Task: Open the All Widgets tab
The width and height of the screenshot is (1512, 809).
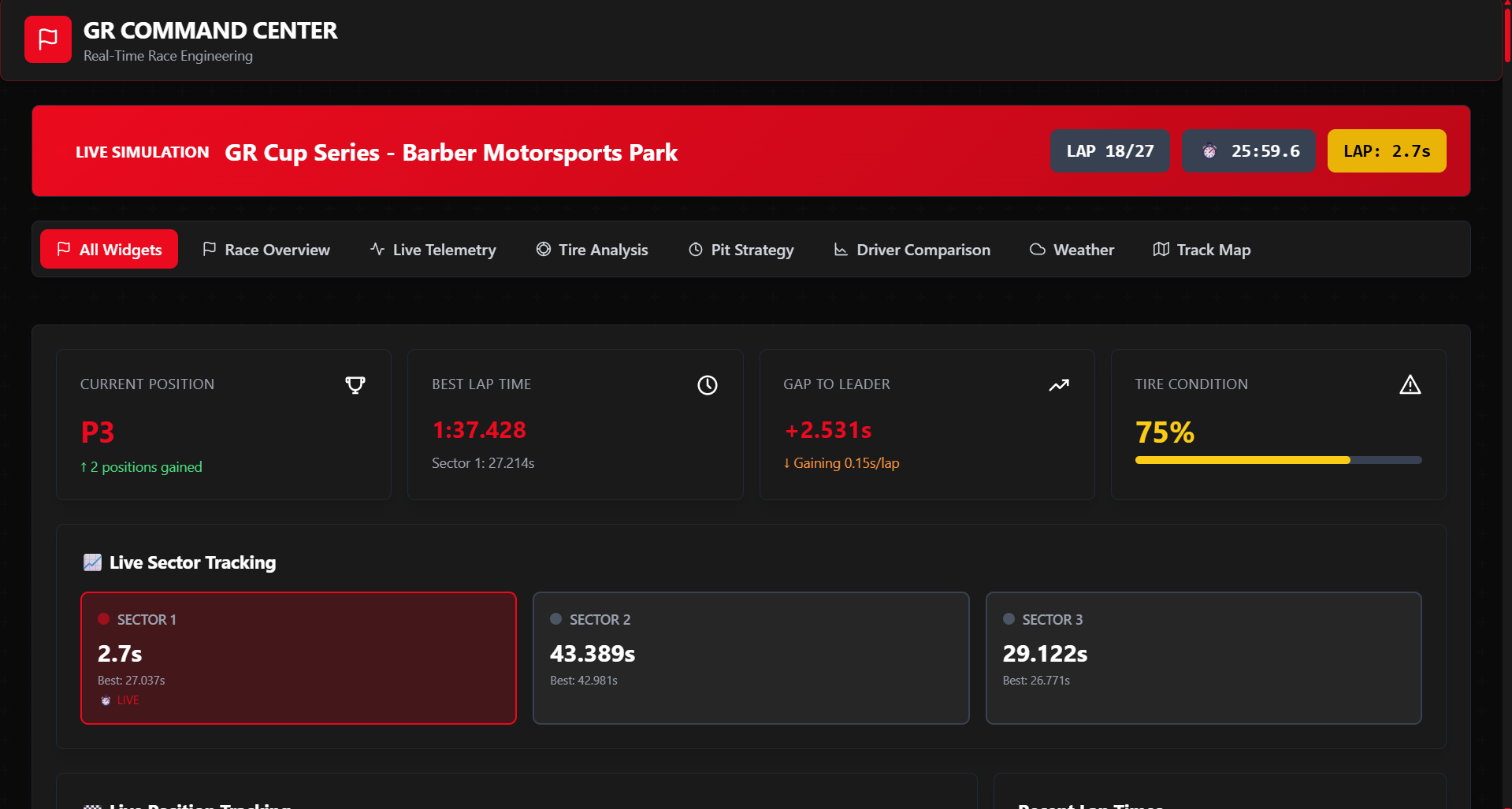Action: pos(109,249)
